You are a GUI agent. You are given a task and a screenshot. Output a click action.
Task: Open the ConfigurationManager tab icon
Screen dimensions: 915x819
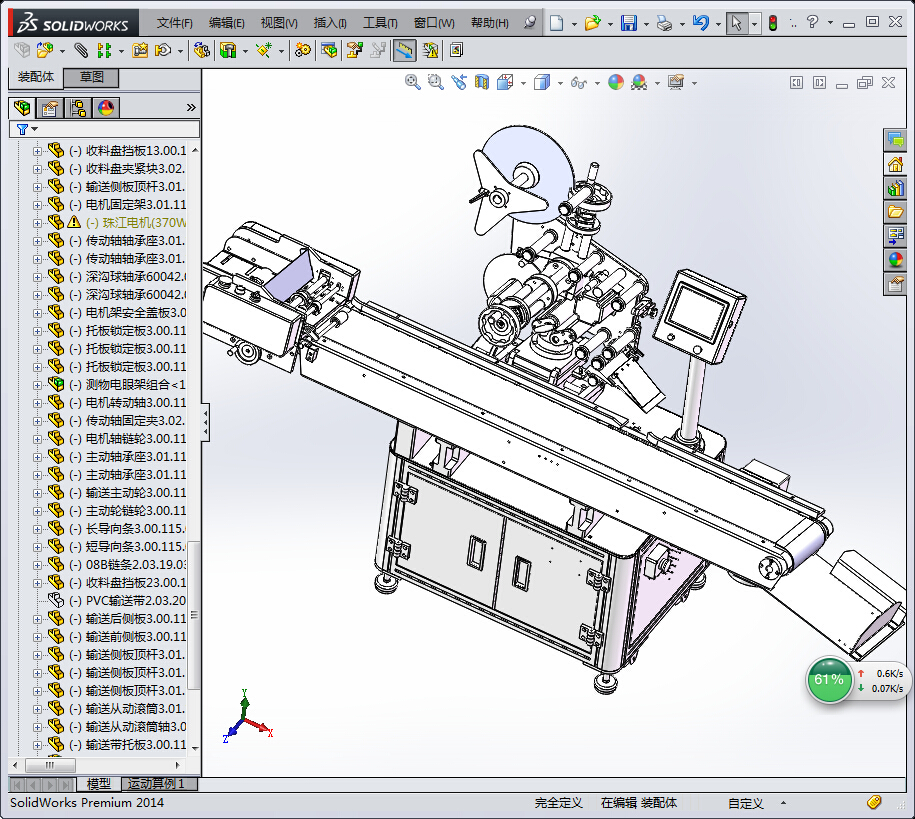pyautogui.click(x=77, y=108)
